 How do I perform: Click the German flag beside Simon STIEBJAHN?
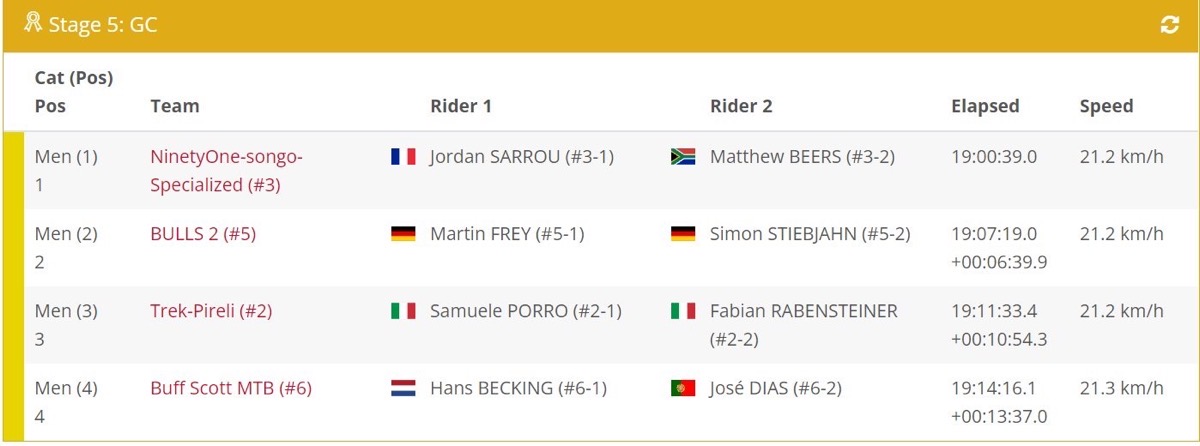pyautogui.click(x=683, y=234)
